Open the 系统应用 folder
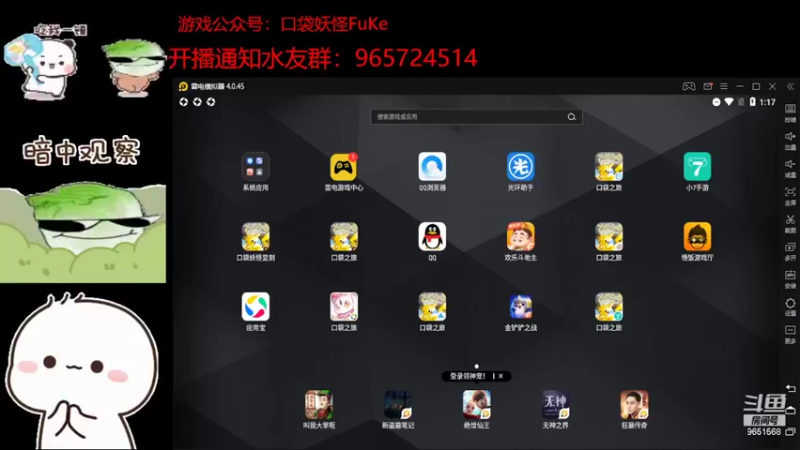This screenshot has width=800, height=450. click(256, 167)
